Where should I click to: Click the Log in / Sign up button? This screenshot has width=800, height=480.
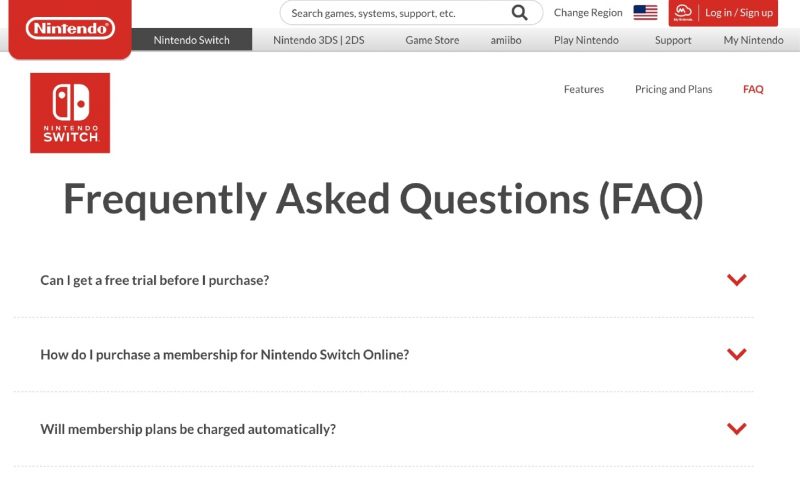(738, 13)
